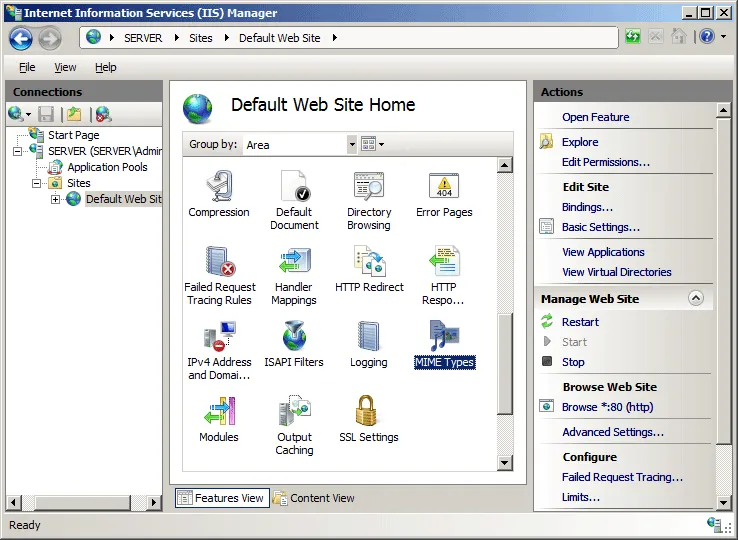Click the Sites breadcrumb in address bar
Viewport: 738px width, 540px height.
coord(201,38)
